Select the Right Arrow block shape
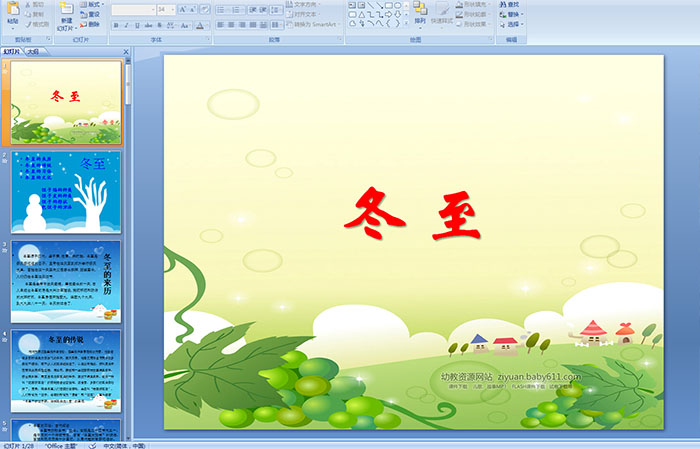 pos(388,14)
